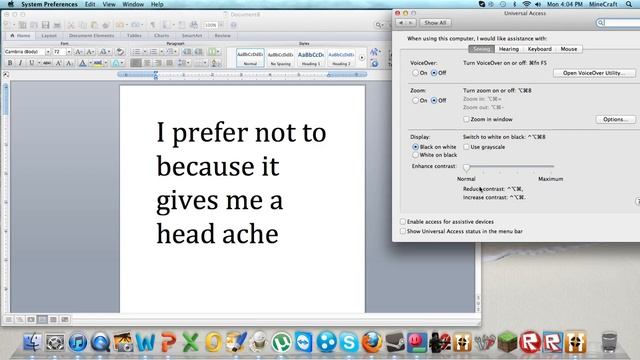Show paragraph marks with the pilcrow icon
Screen dimensions: 640x360
(x=153, y=25)
